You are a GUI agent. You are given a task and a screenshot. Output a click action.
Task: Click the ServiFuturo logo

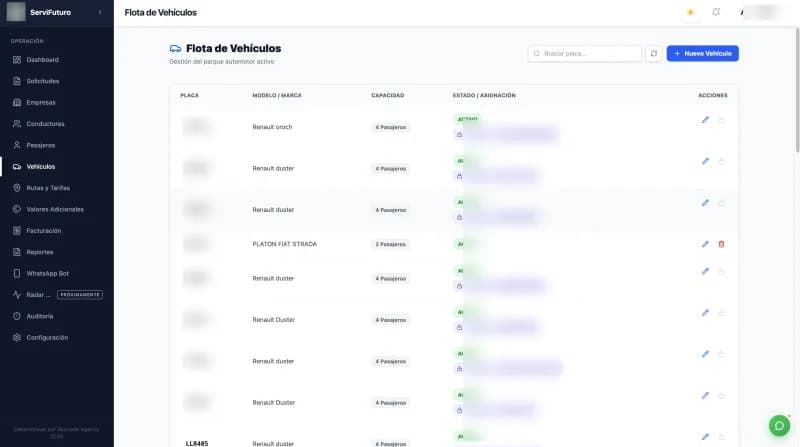click(x=16, y=12)
